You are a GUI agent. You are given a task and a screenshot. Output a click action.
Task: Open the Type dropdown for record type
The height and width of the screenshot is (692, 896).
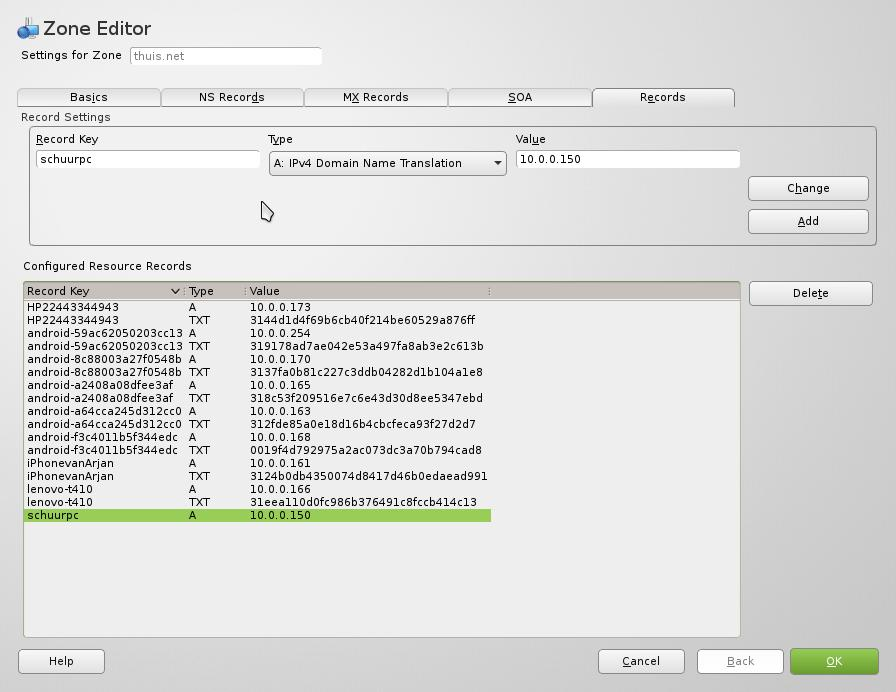point(387,163)
